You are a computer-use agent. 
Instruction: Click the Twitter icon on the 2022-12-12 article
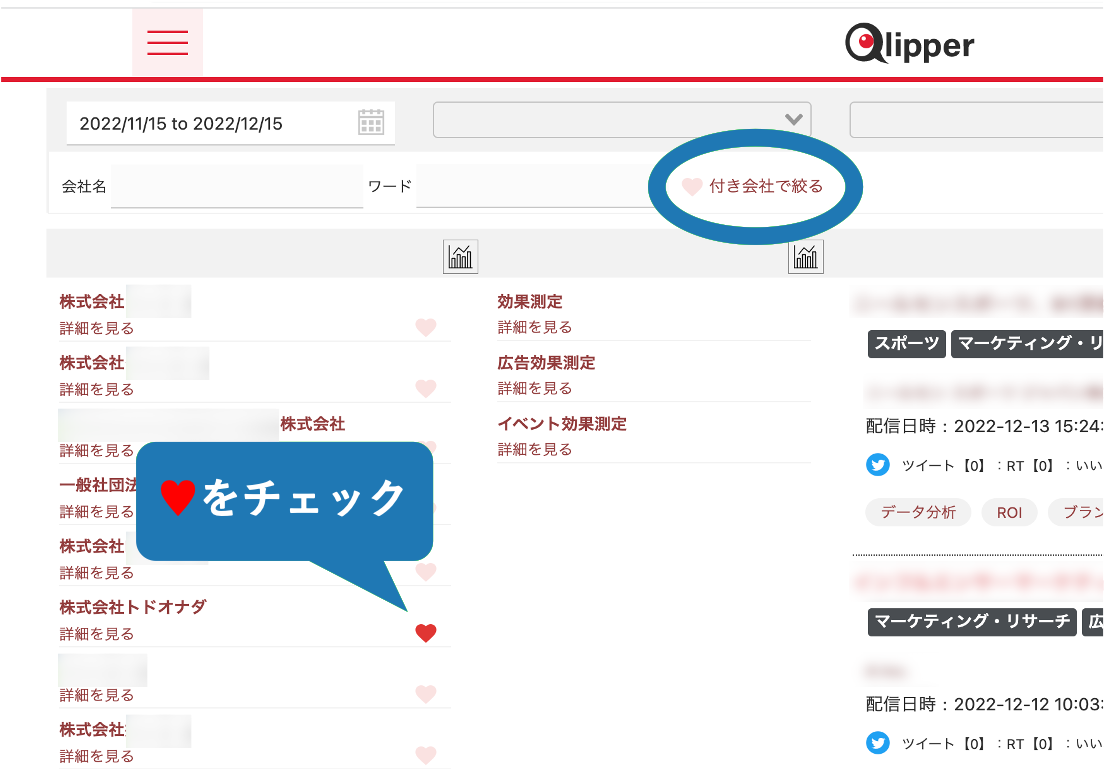(x=878, y=743)
